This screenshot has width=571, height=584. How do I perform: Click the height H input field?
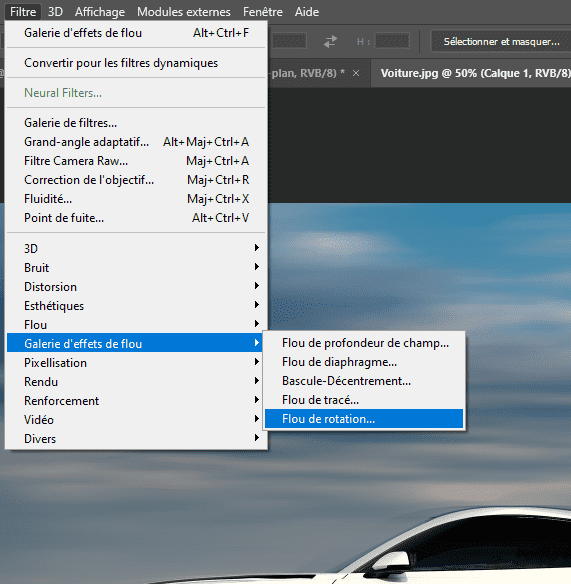pos(392,41)
